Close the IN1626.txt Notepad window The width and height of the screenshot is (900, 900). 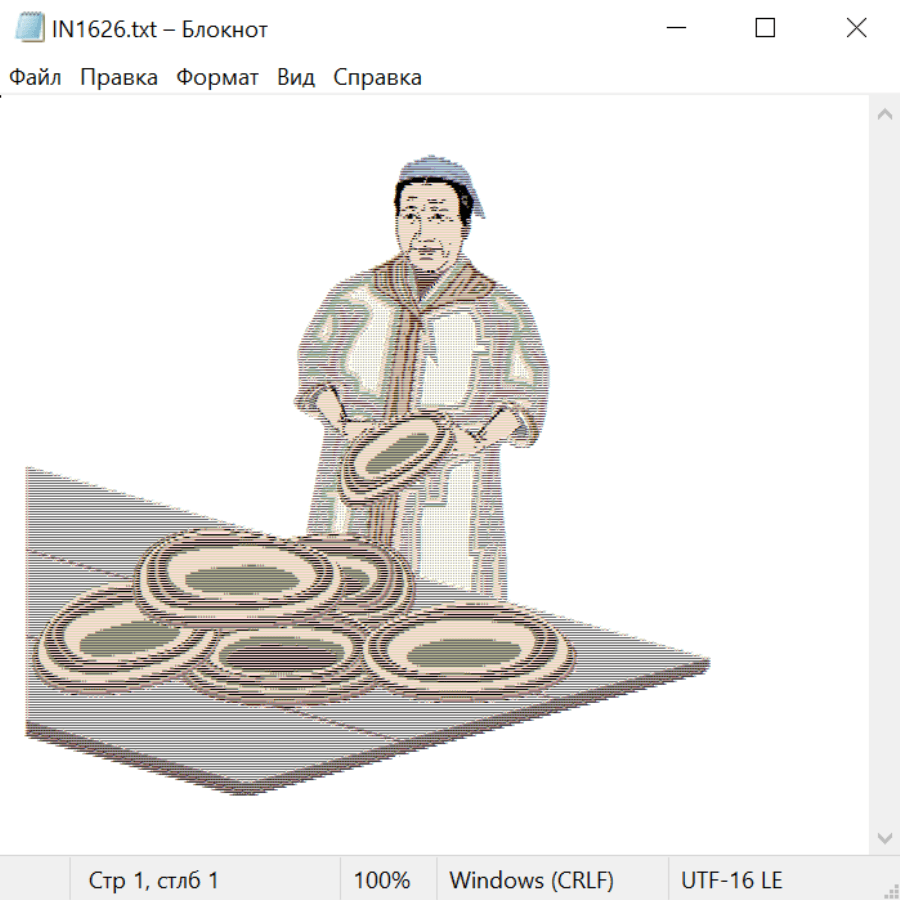coord(856,29)
